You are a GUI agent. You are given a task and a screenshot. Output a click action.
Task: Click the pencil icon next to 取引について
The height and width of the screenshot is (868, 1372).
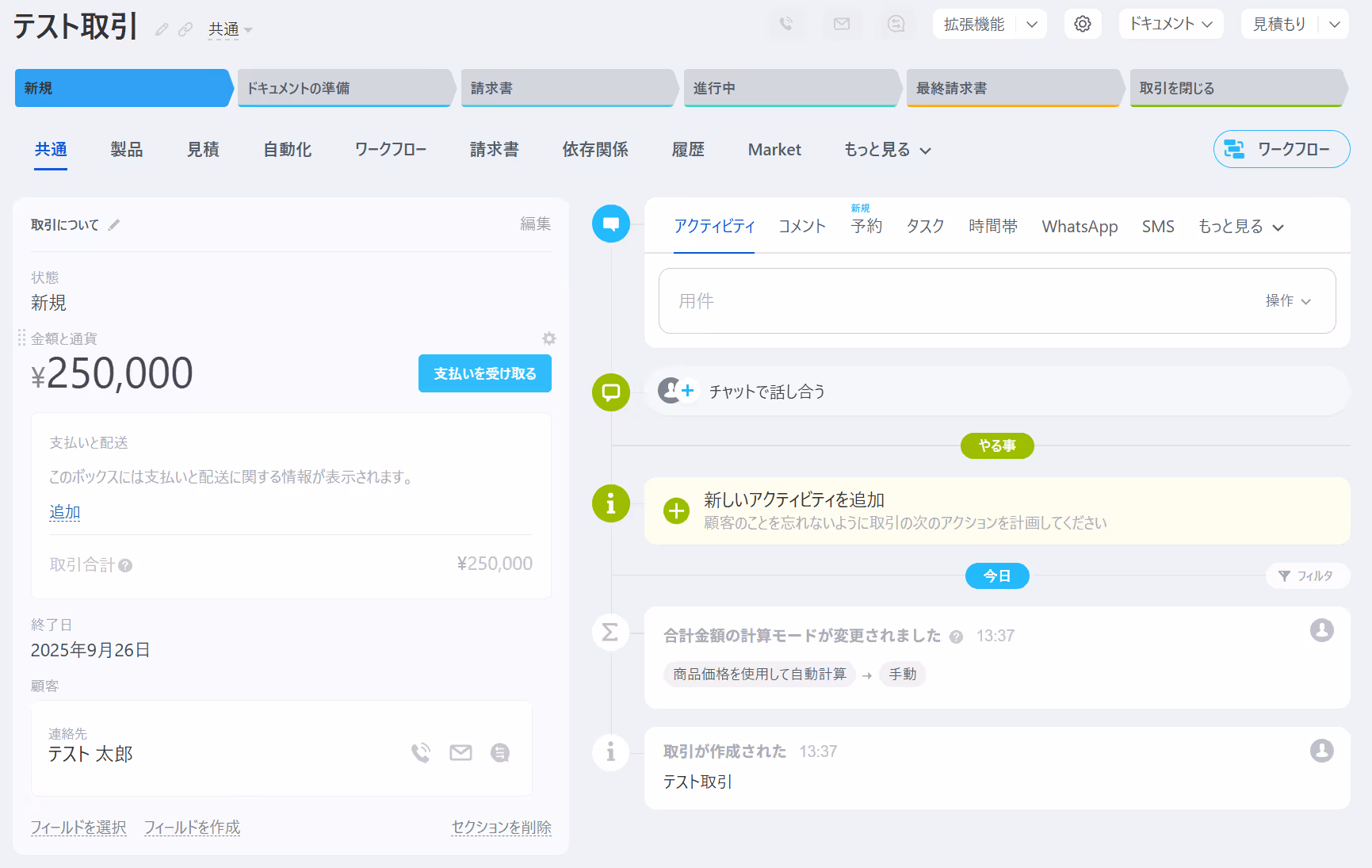pos(114,225)
